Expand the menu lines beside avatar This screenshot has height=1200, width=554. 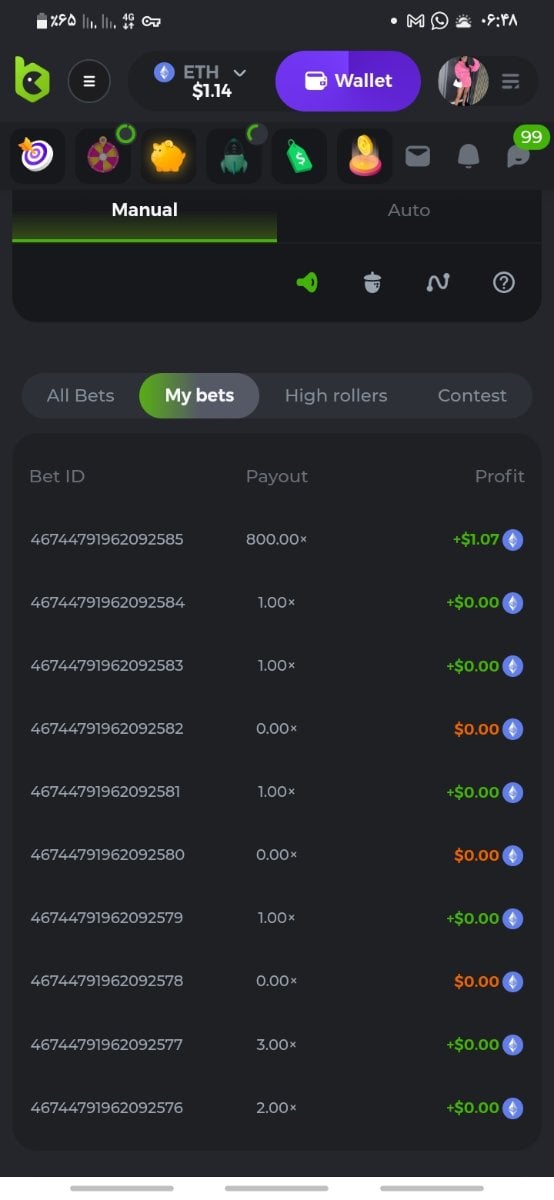[511, 81]
